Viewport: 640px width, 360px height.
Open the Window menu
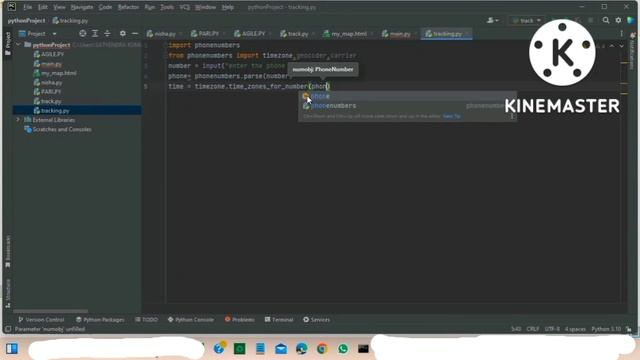[205, 7]
